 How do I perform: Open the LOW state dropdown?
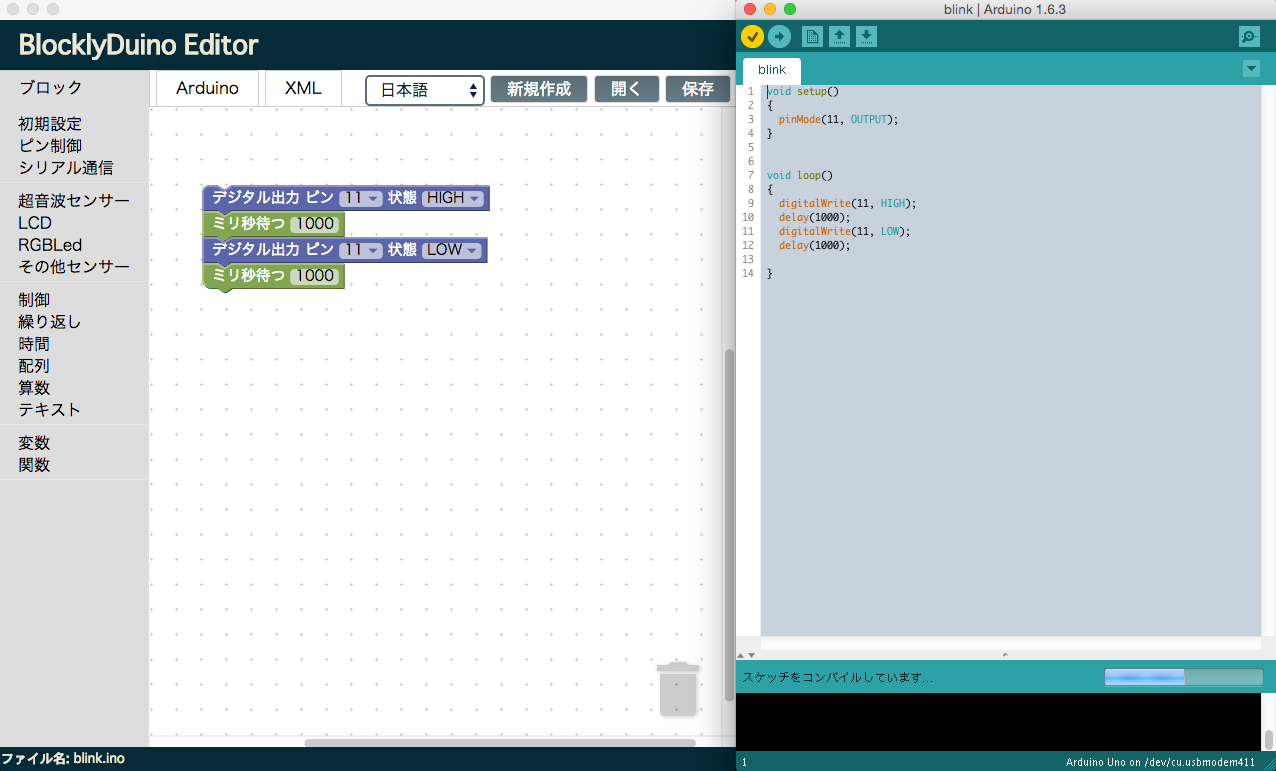(452, 250)
